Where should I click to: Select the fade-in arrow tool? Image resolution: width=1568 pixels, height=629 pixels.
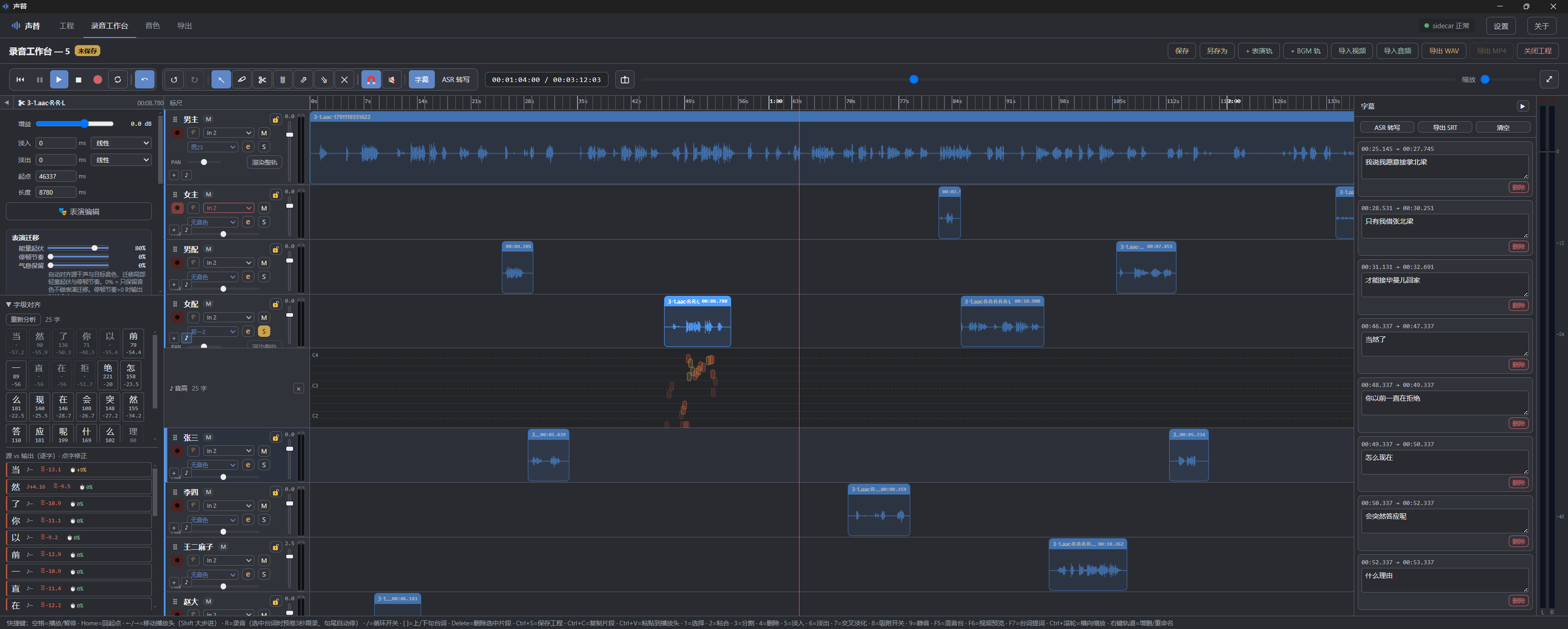point(303,80)
